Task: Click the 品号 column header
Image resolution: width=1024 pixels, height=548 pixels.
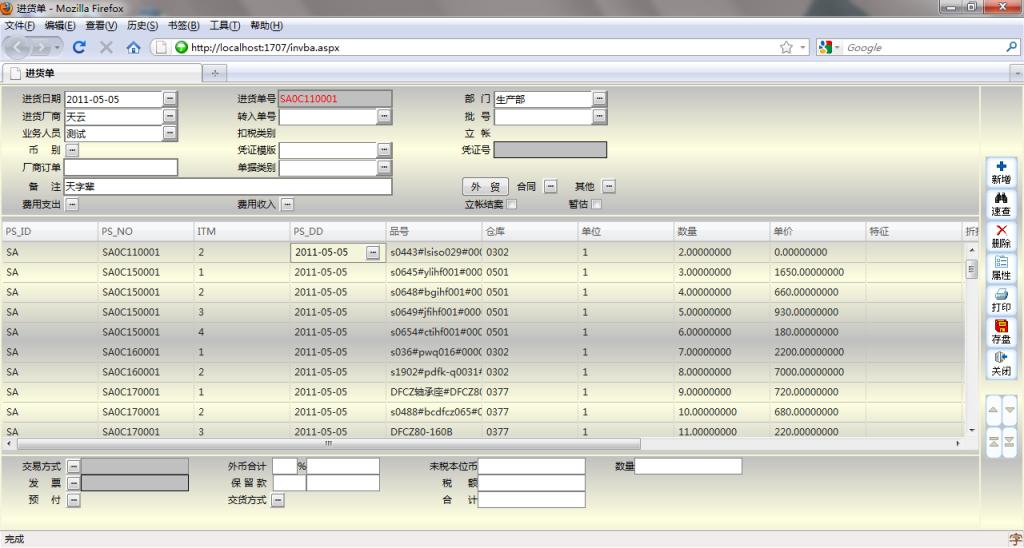Action: (x=434, y=231)
